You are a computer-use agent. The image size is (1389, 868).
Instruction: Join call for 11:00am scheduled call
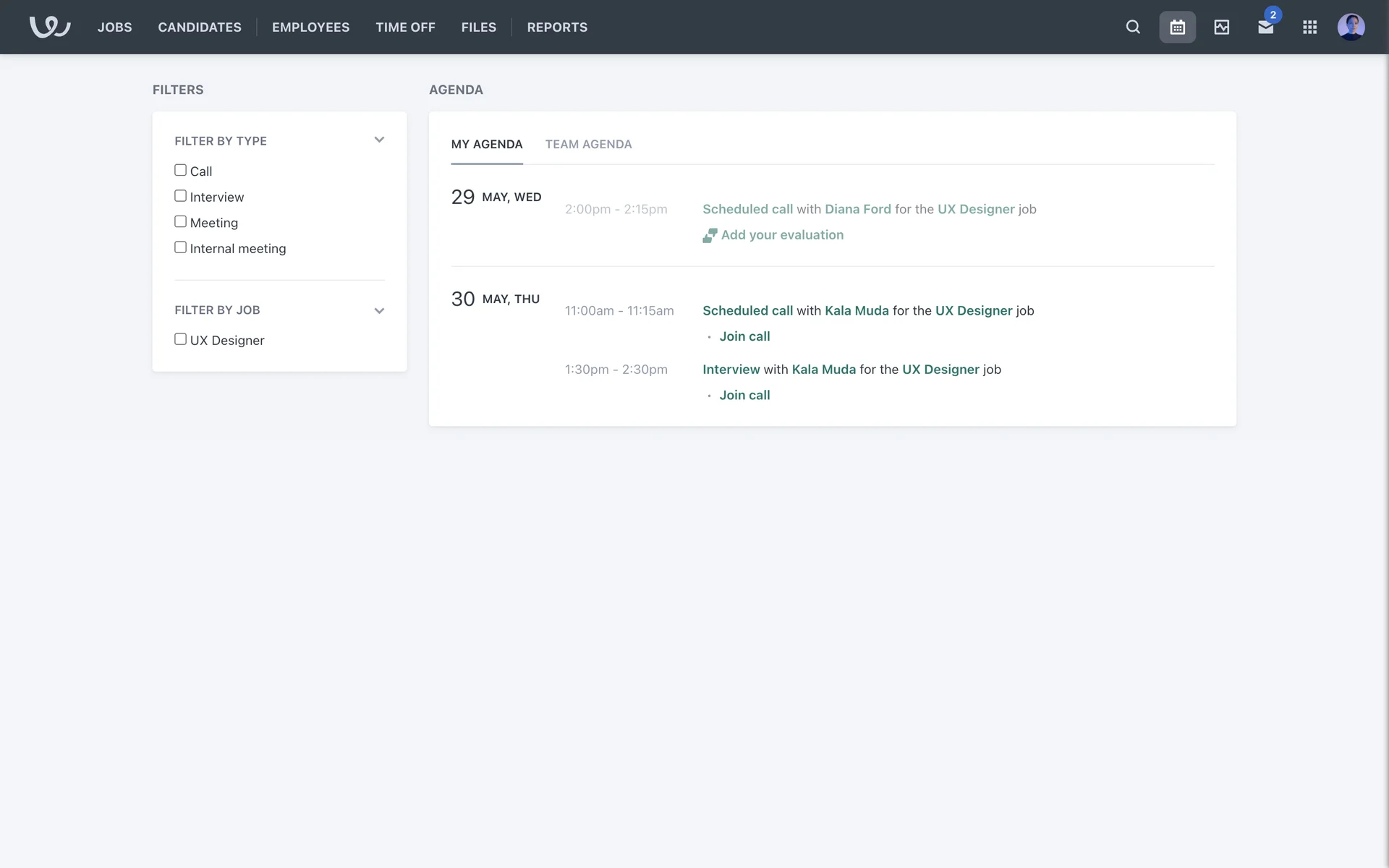click(x=744, y=336)
